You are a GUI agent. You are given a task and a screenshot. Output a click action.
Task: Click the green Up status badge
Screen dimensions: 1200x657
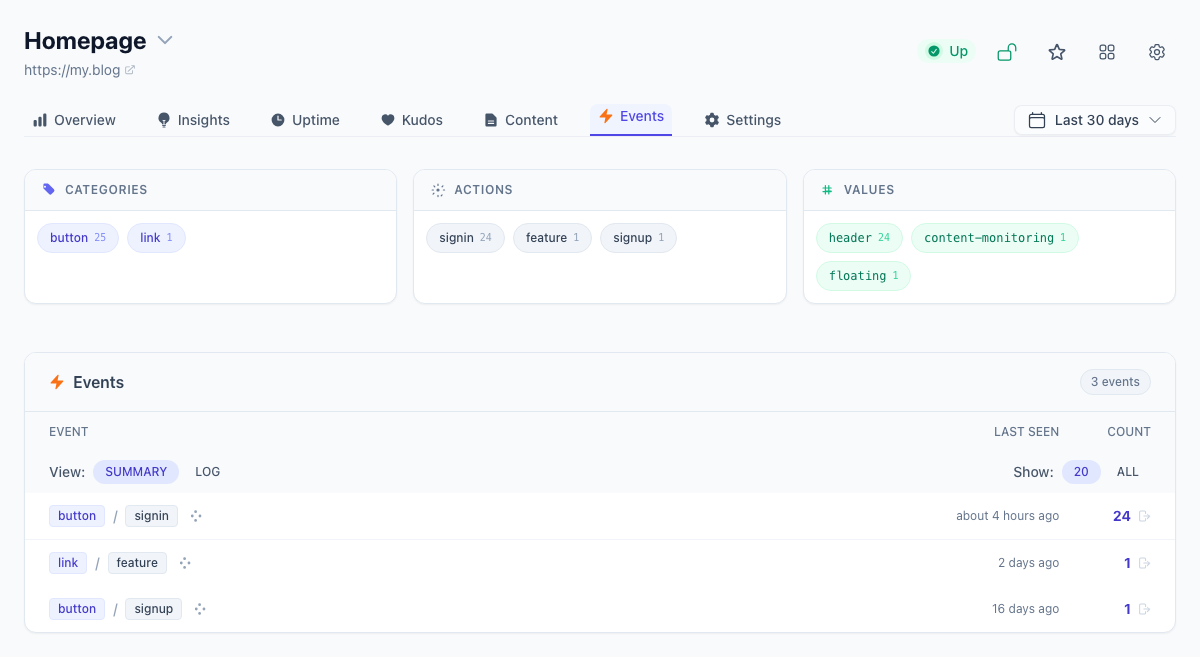pos(947,51)
